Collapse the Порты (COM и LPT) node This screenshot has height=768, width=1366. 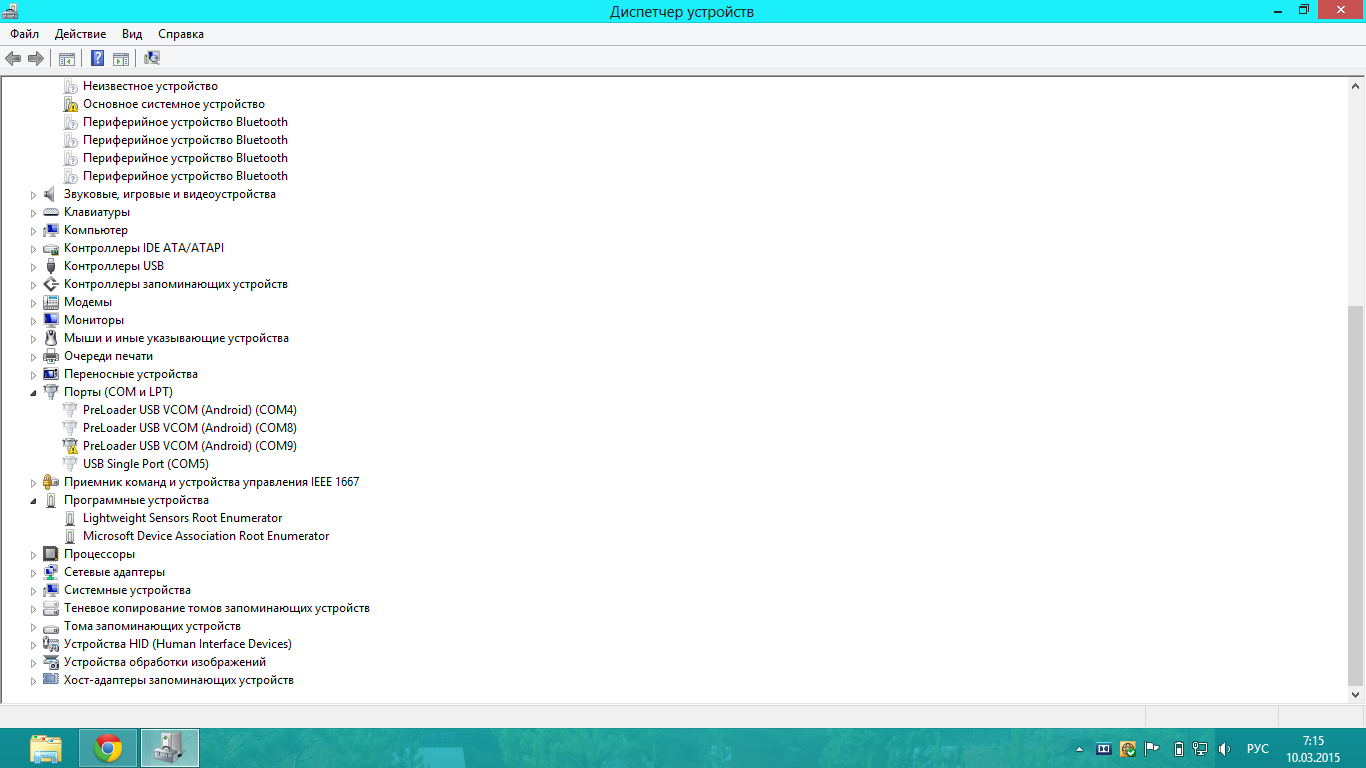[33, 393]
